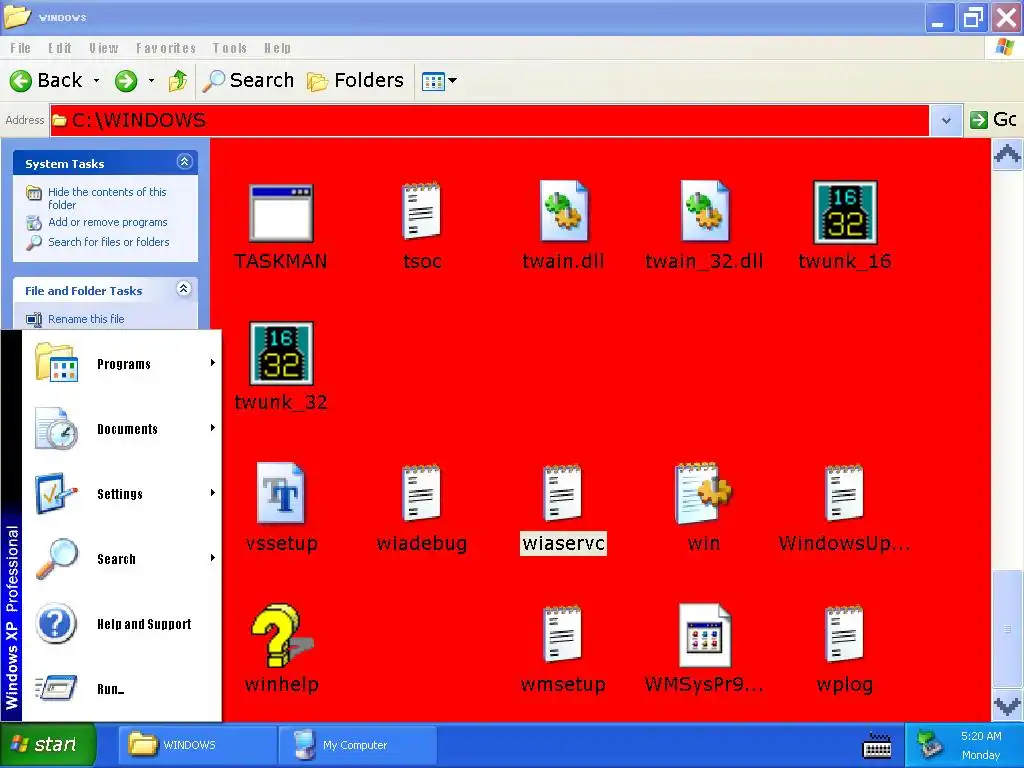This screenshot has width=1024, height=768.
Task: Select the WindowsUp... log file icon
Action: [844, 493]
